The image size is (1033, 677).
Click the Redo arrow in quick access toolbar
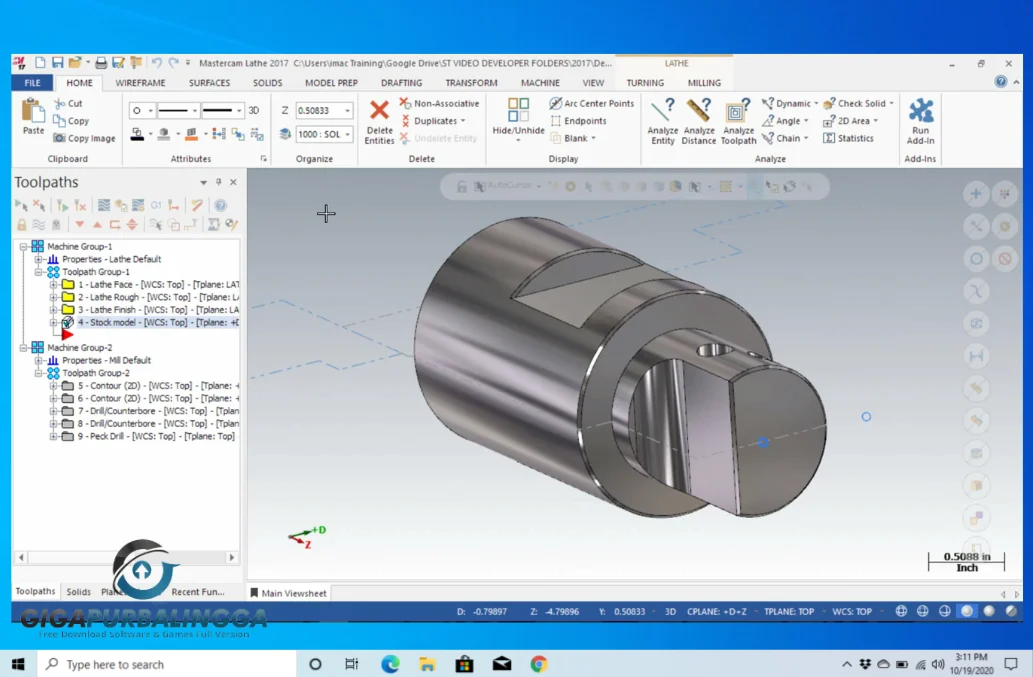click(173, 63)
